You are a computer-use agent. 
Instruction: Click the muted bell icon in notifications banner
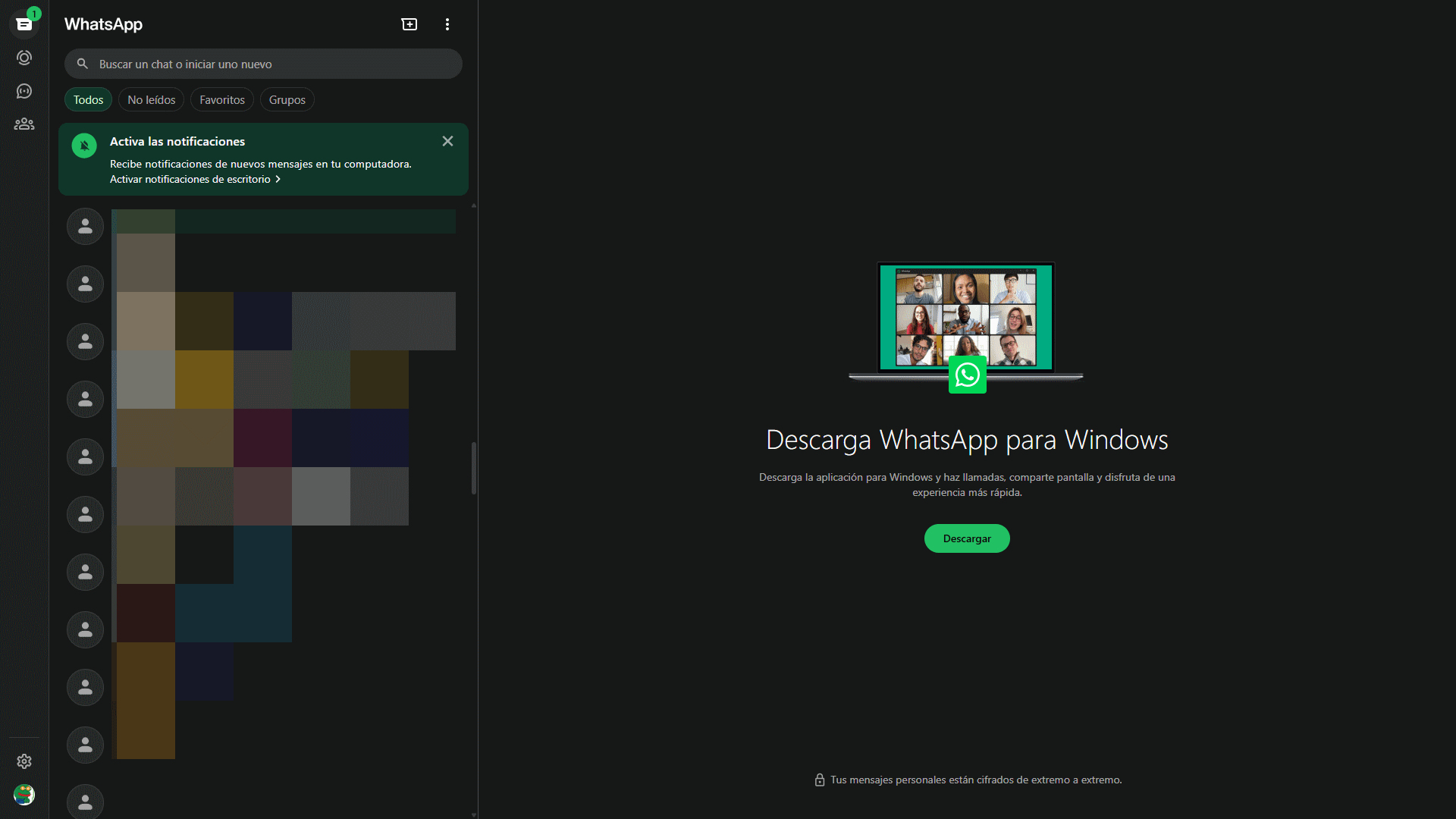click(x=84, y=146)
